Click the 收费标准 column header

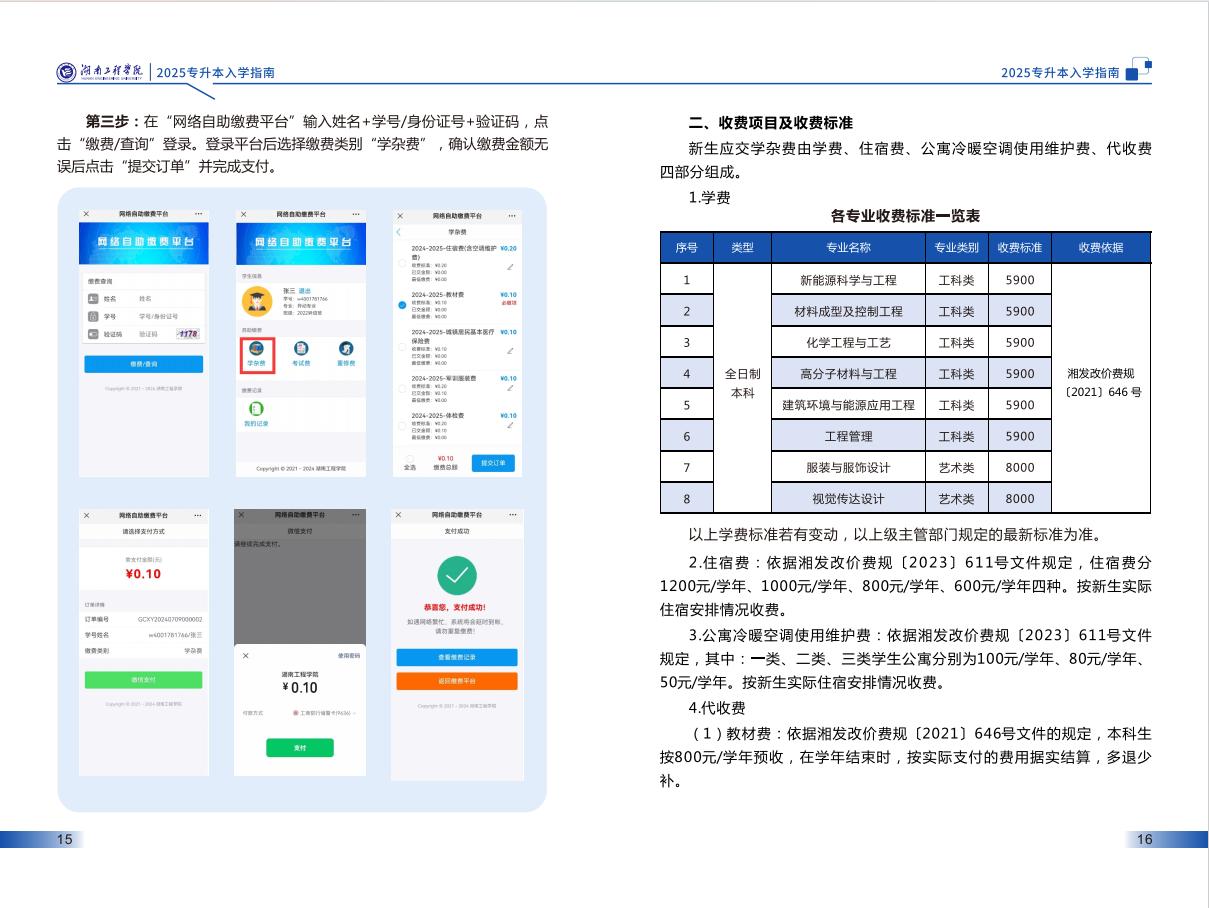coord(1020,248)
